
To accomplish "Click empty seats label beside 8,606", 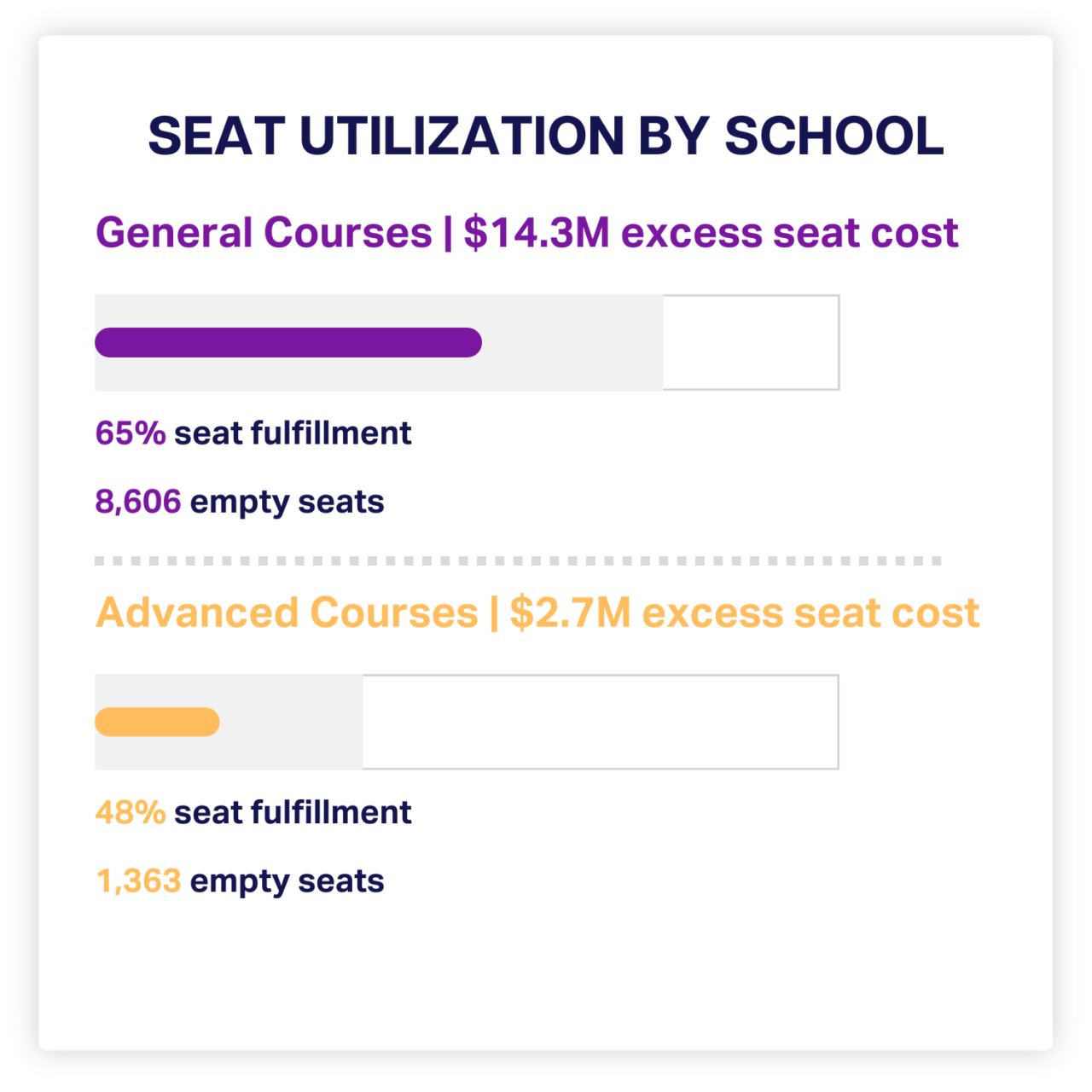I will 287,502.
